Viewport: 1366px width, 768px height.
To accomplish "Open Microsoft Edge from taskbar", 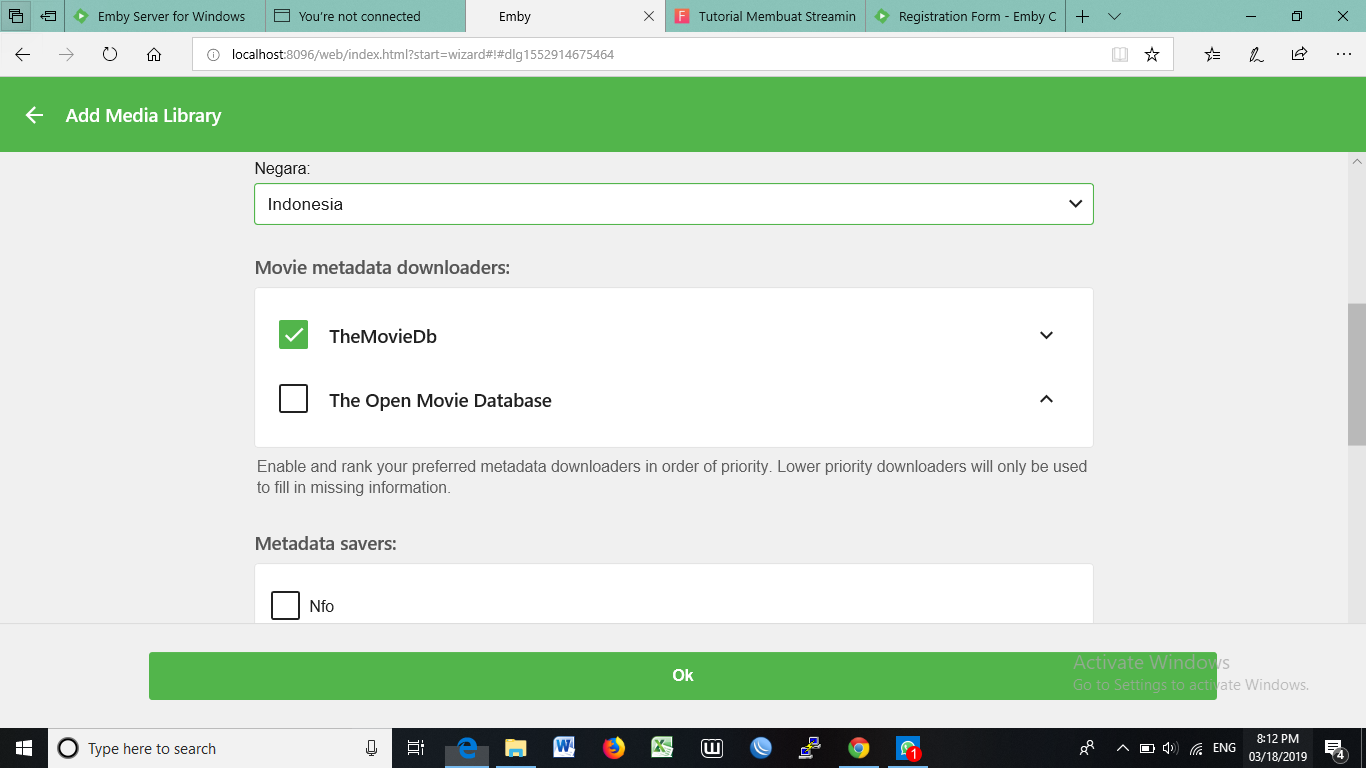I will (467, 748).
